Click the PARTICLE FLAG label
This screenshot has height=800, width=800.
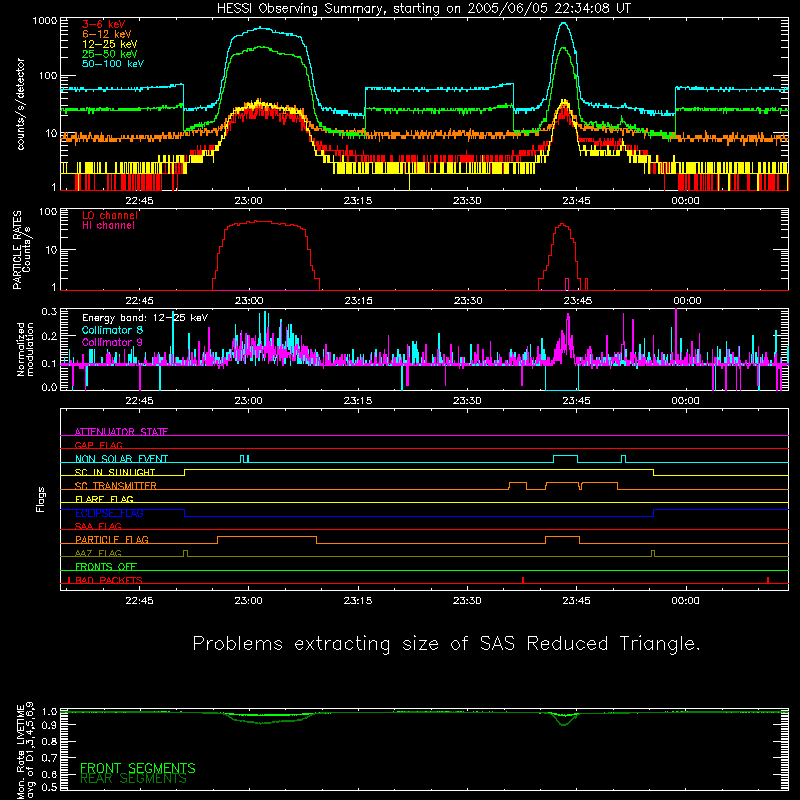[112, 540]
